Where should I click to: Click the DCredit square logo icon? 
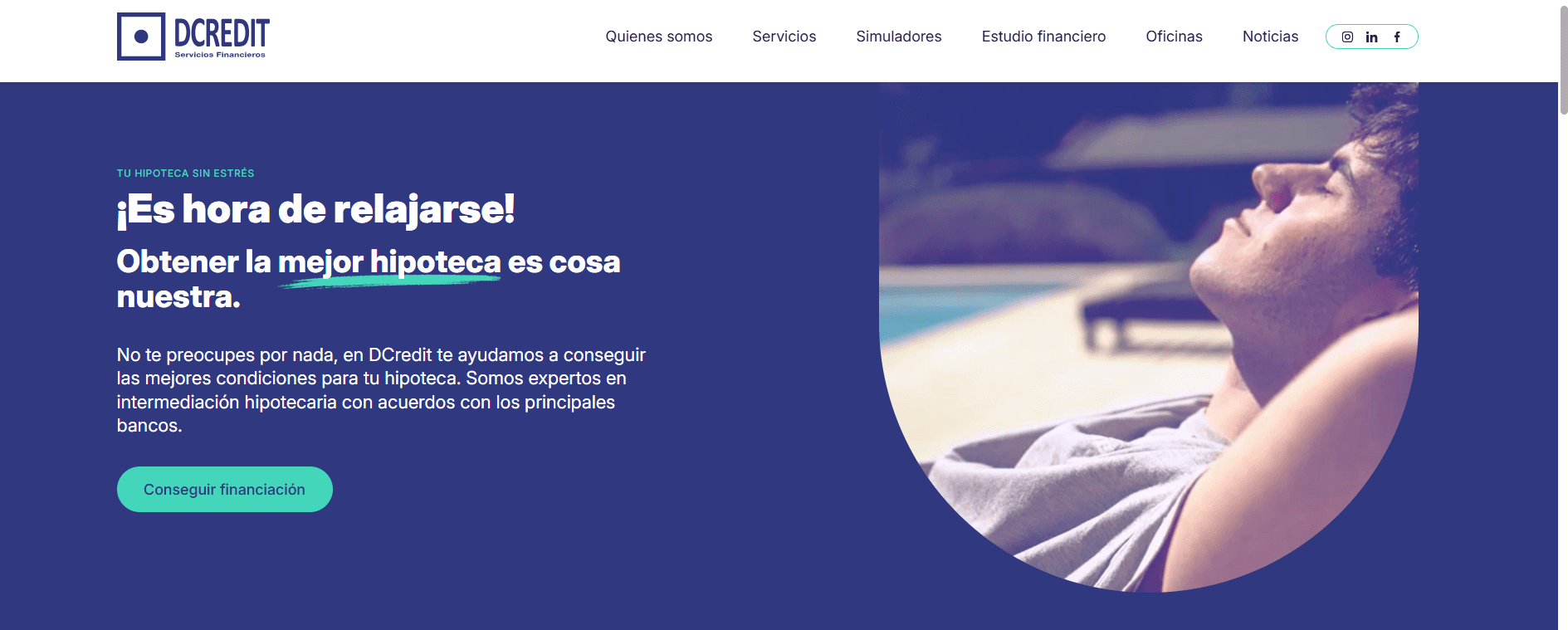click(x=141, y=37)
